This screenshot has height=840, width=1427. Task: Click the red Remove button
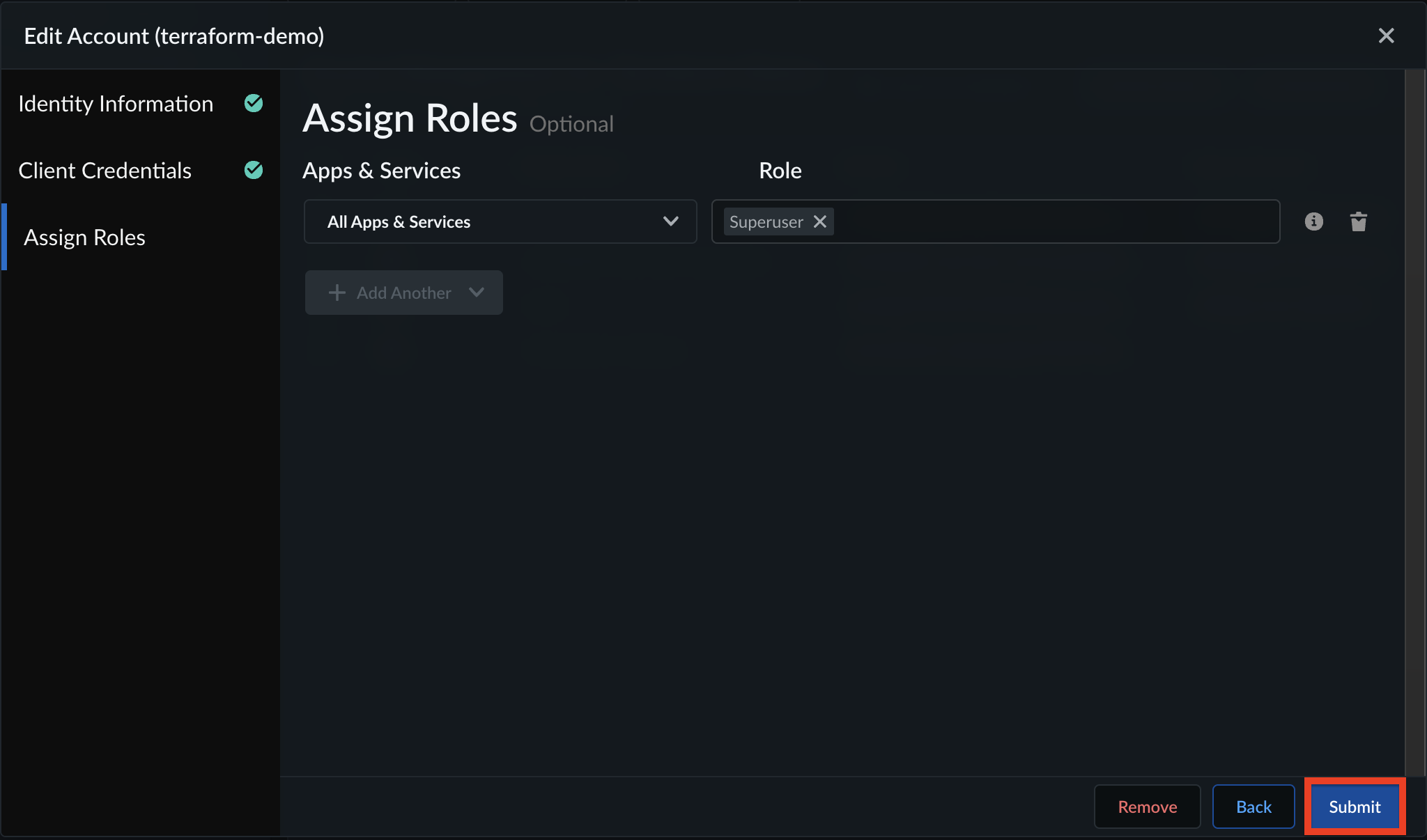click(1147, 807)
